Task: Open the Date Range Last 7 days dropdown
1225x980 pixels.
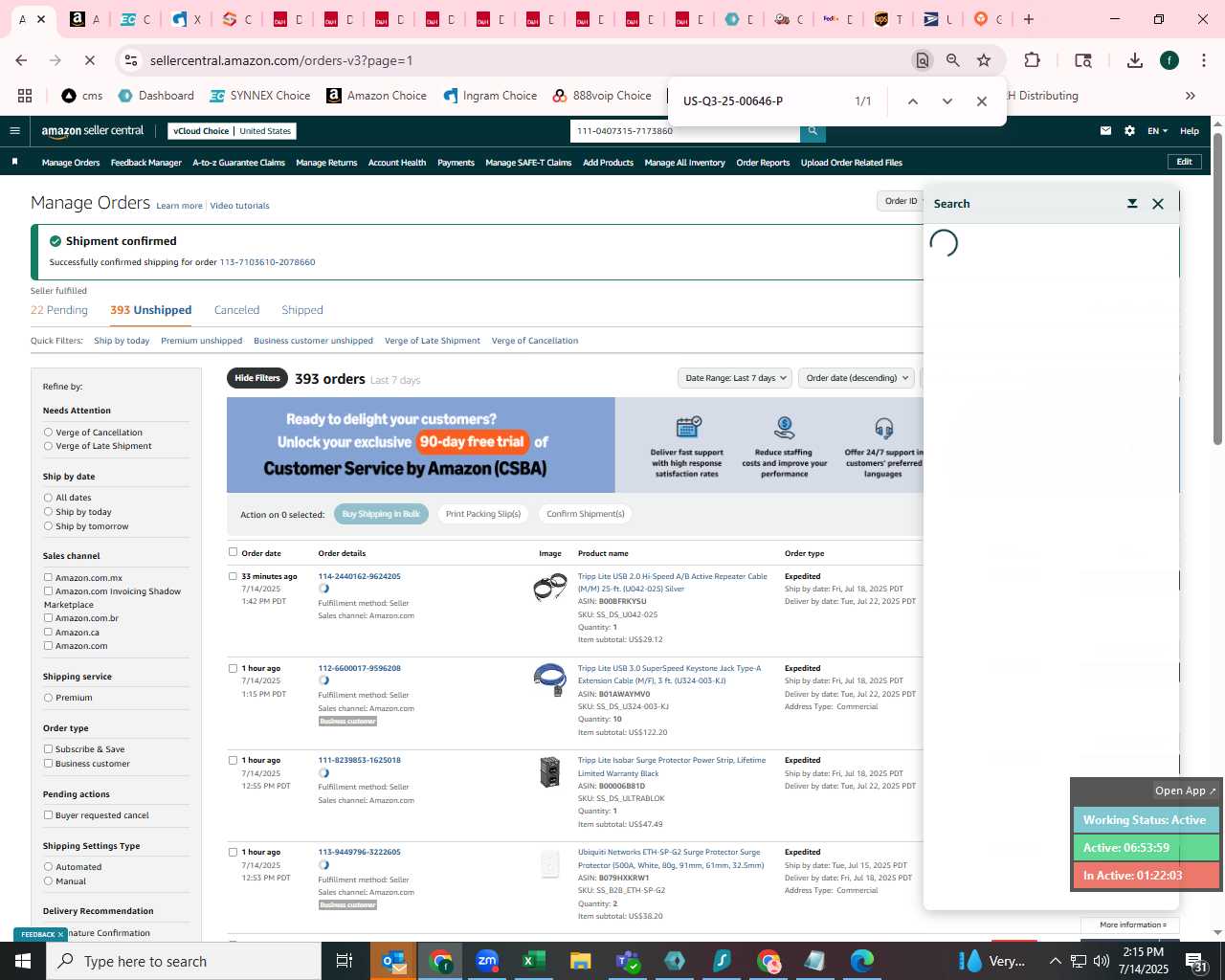Action: click(x=735, y=378)
